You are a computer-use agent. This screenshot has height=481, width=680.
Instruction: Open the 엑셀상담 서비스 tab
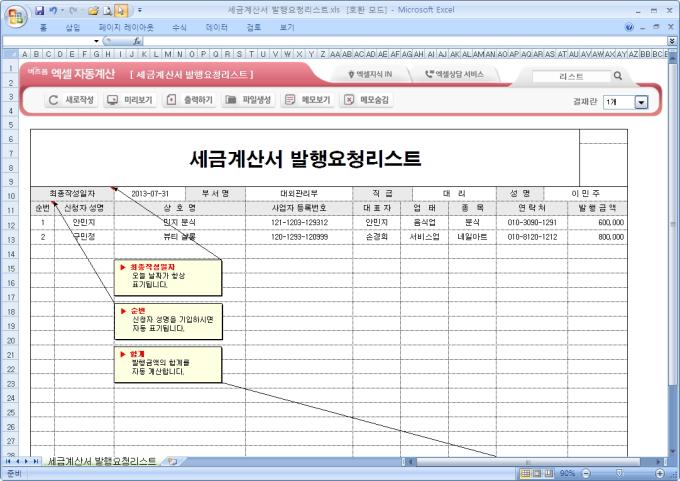(x=454, y=74)
